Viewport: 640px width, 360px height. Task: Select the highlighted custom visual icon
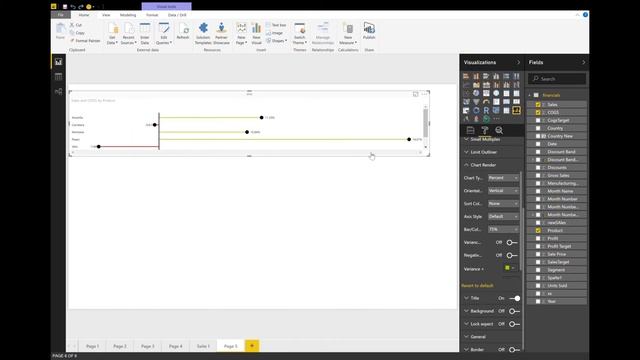tap(516, 110)
